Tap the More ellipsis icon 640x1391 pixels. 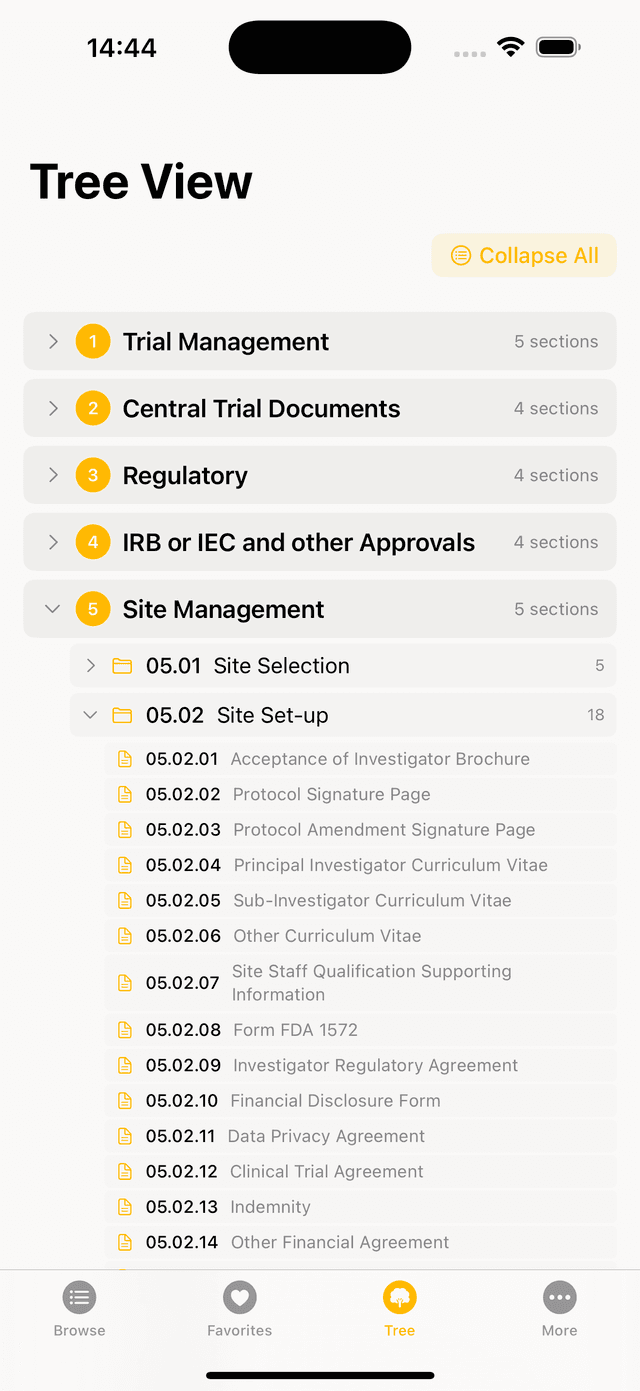(x=560, y=1298)
